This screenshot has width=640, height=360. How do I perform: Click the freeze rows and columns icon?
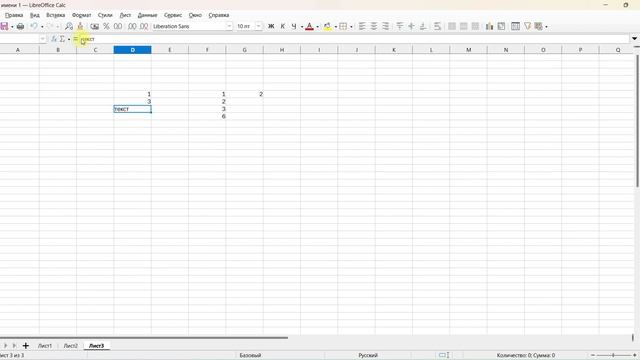tap(516, 26)
